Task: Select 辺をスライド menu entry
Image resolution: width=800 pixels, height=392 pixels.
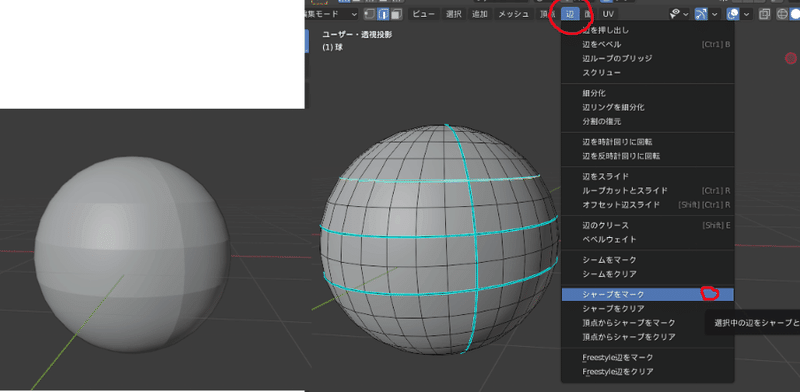Action: coord(647,176)
